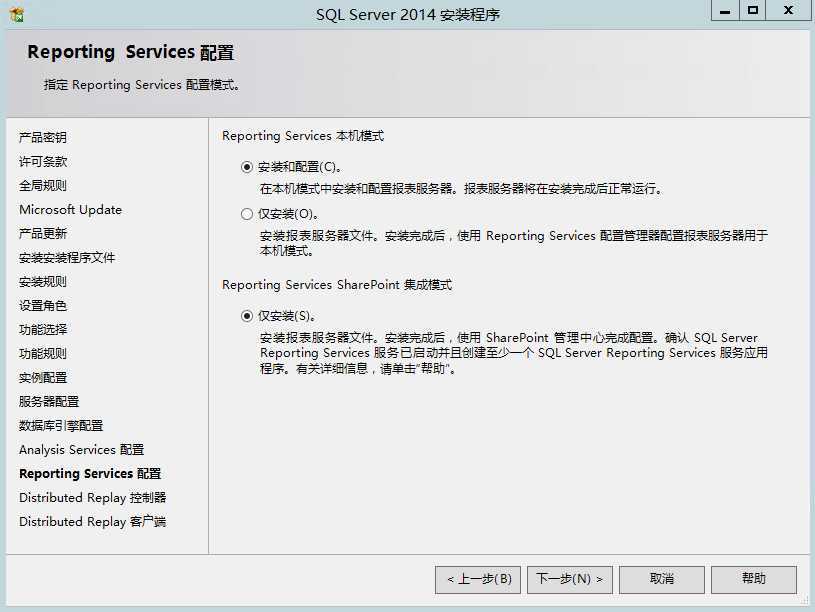Cancel setup with the 取消 button
The height and width of the screenshot is (612, 815).
point(662,579)
